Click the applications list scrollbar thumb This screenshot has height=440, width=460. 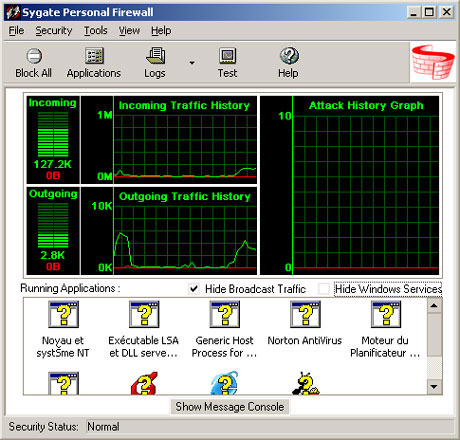(434, 335)
